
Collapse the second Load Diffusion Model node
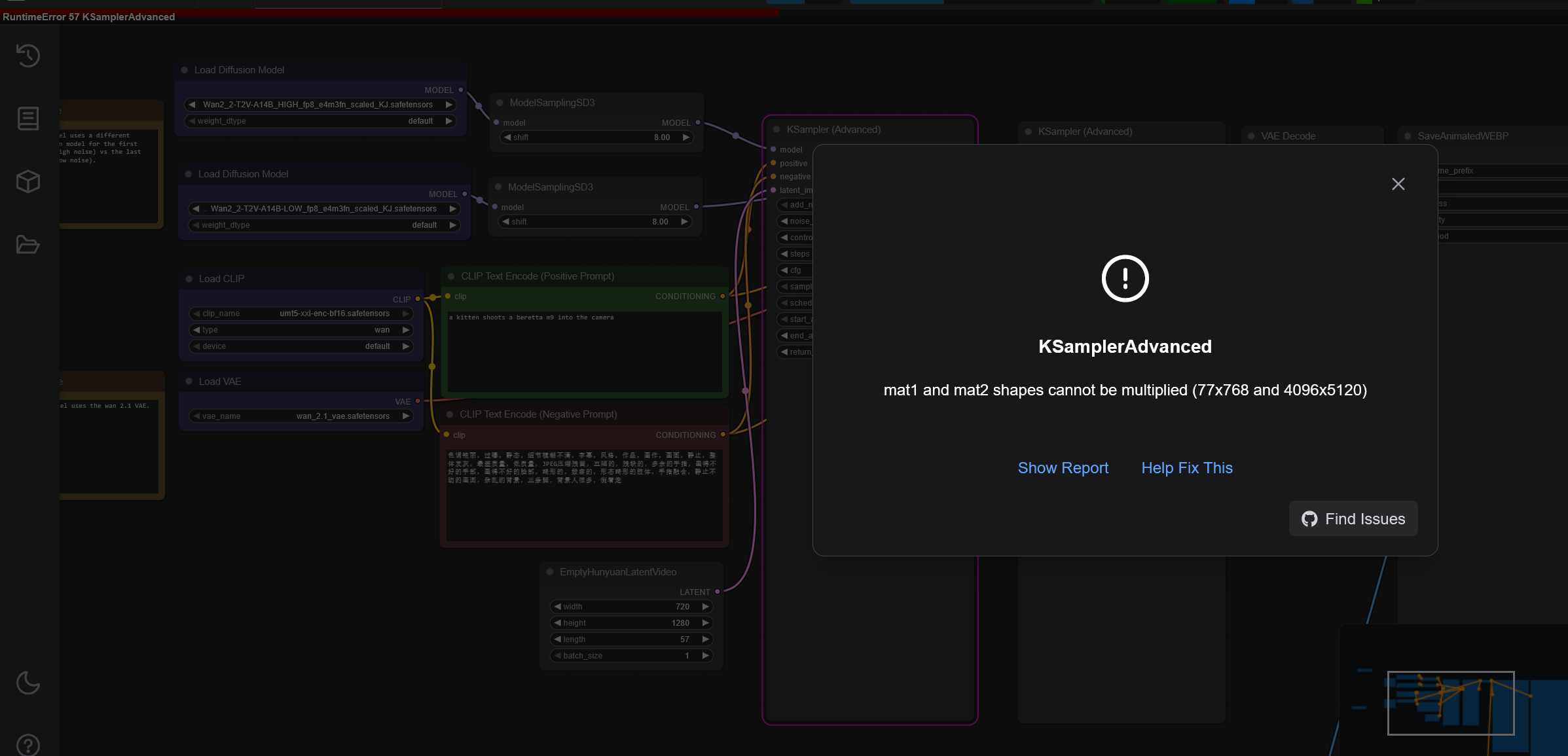pyautogui.click(x=189, y=174)
